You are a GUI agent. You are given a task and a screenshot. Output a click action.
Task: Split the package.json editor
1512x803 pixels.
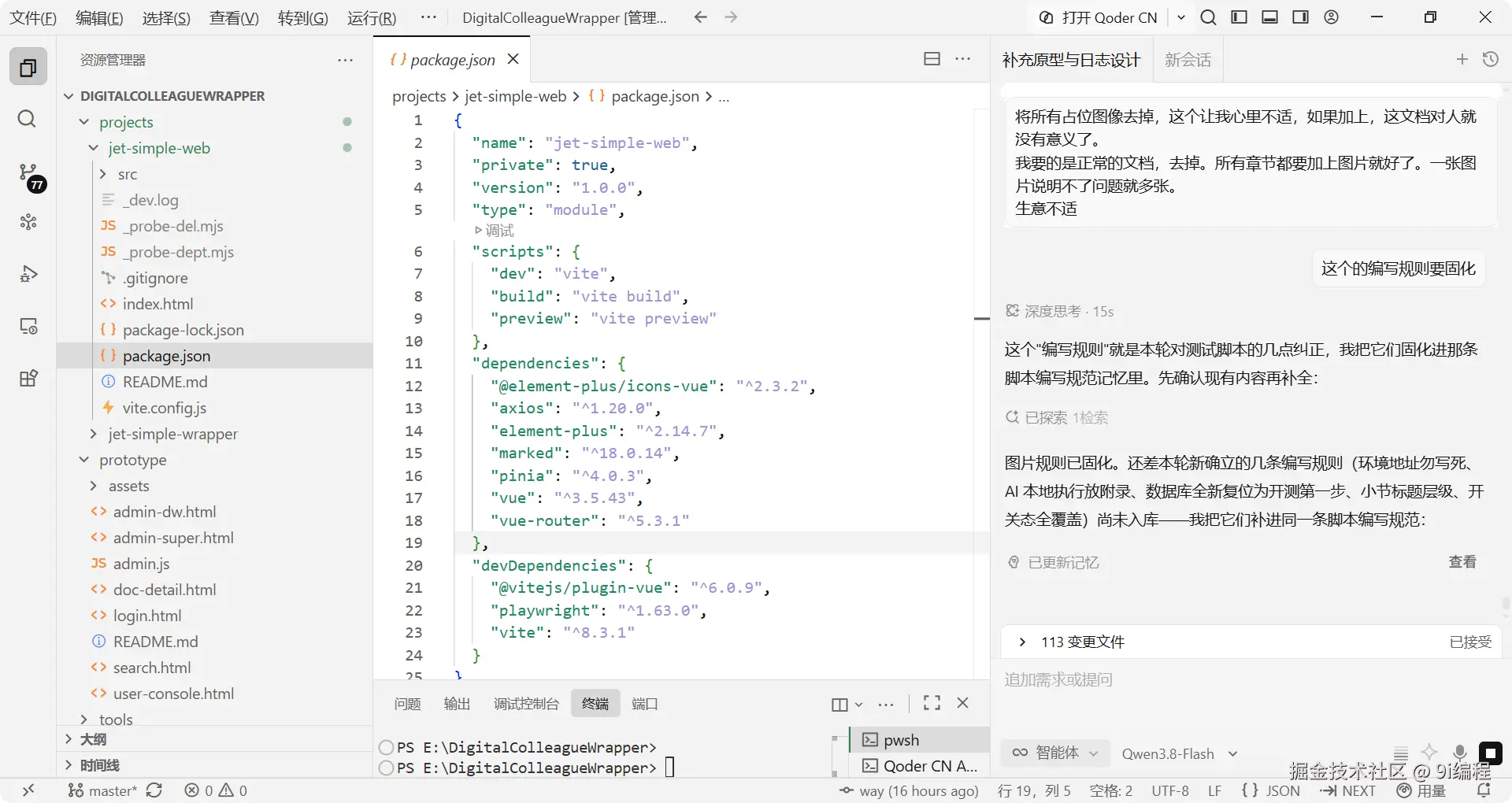(932, 59)
